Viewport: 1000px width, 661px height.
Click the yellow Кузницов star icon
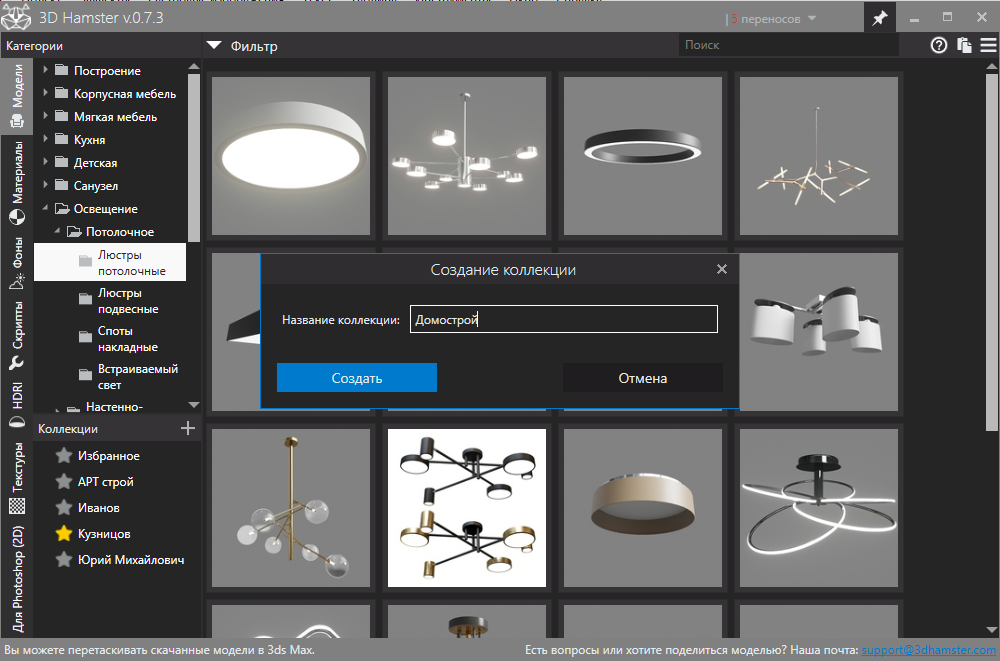pos(64,533)
